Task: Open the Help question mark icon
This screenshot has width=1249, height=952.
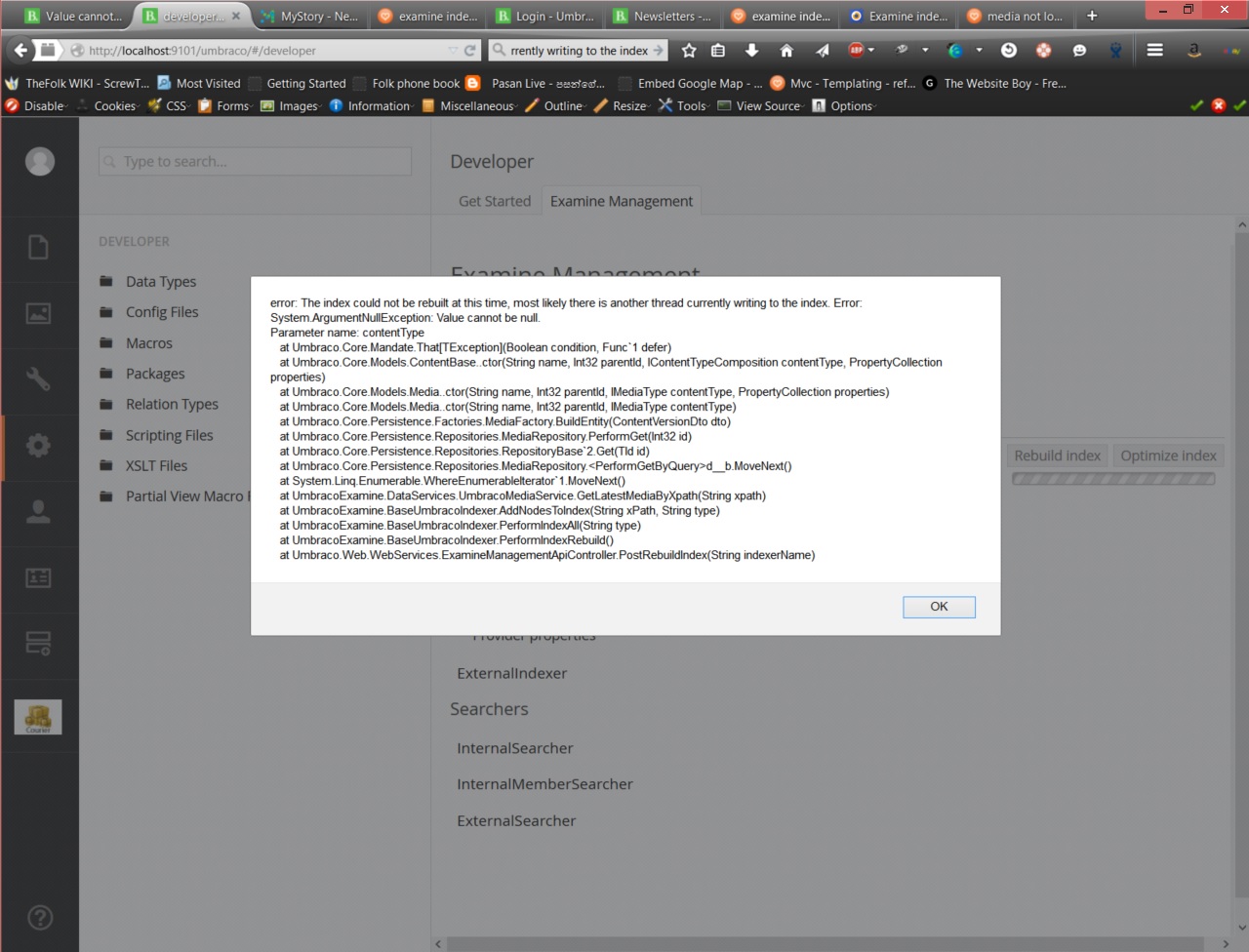Action: (x=40, y=917)
